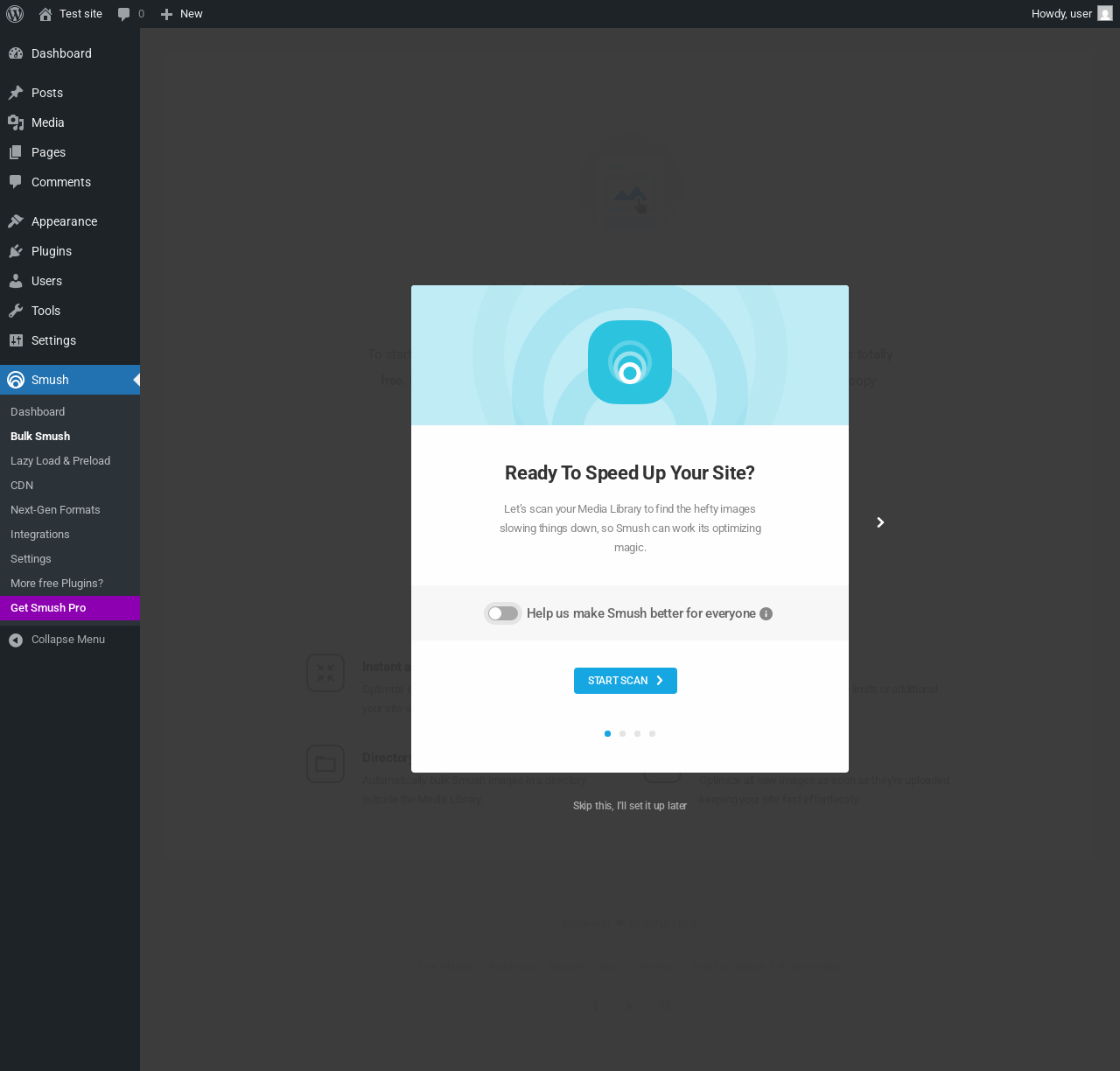1120x1071 pixels.
Task: Open Lazy Load & Preload page
Action: click(70, 461)
